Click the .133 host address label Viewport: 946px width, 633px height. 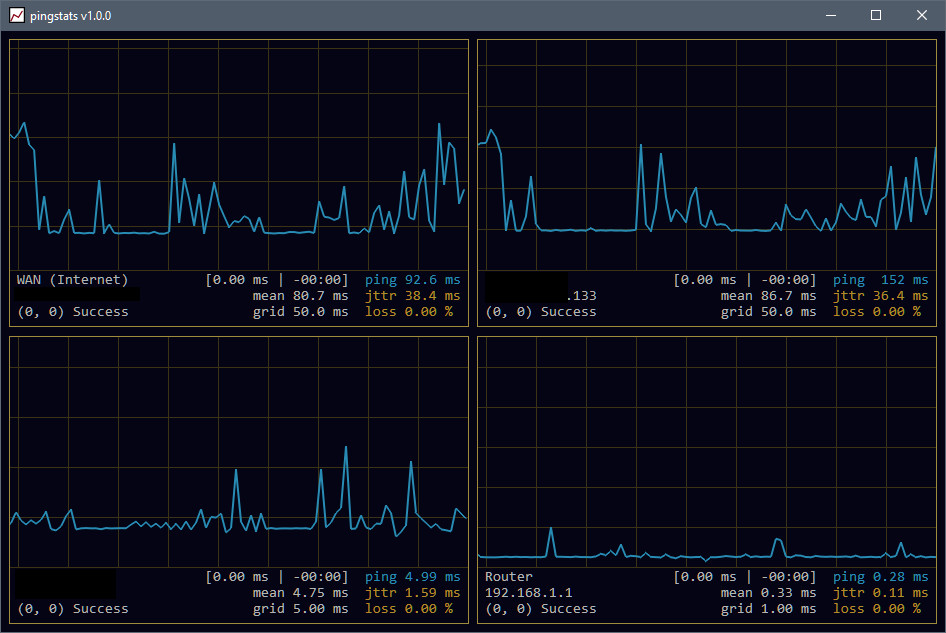[x=582, y=296]
